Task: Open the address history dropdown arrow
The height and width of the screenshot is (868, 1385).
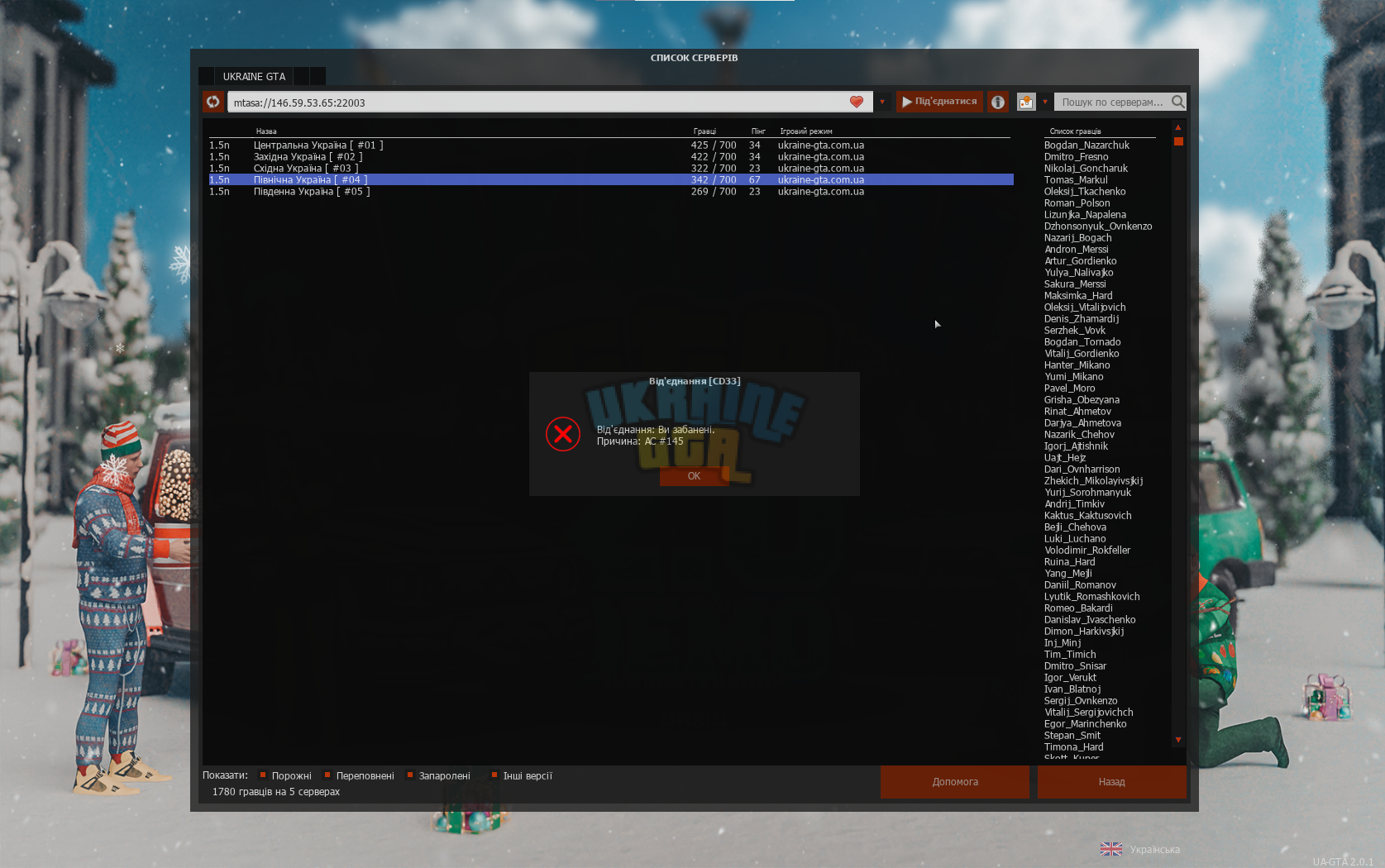Action: click(x=882, y=102)
